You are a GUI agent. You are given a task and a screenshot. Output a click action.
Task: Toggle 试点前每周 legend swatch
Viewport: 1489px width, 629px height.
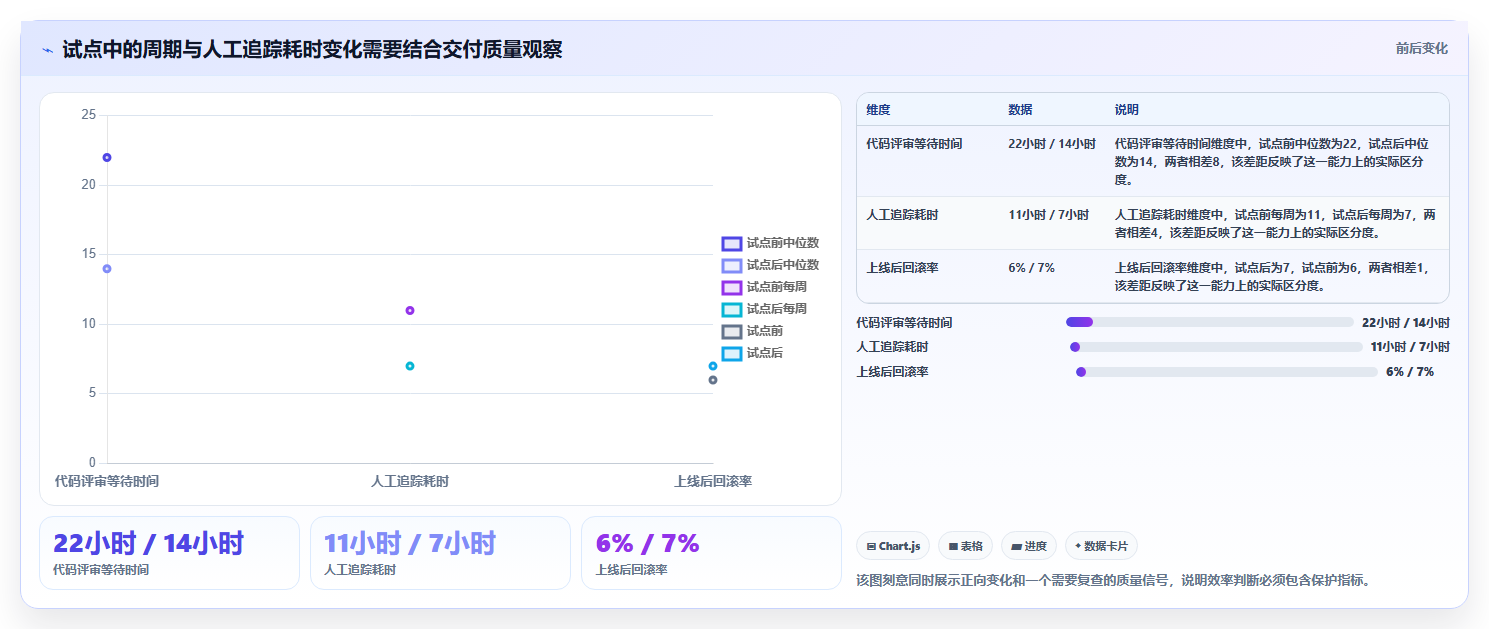731,287
